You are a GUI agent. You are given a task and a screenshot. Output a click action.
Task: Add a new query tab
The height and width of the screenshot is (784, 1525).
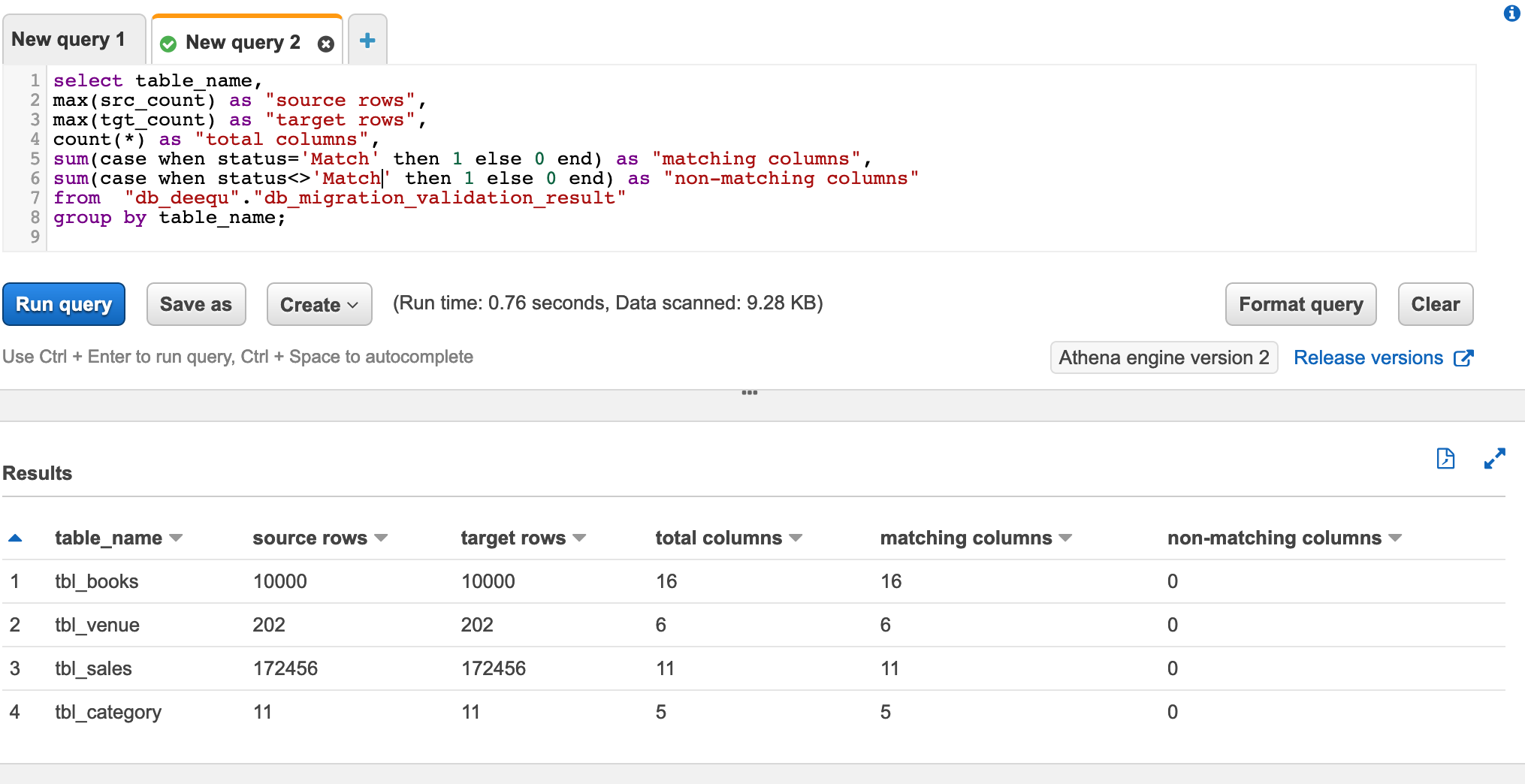pyautogui.click(x=367, y=41)
